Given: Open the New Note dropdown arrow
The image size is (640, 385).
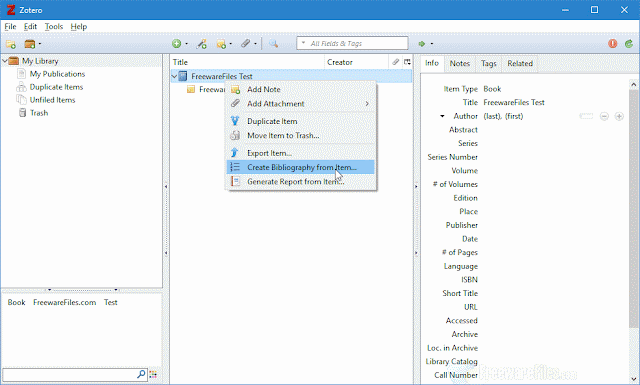Looking at the screenshot, I should [x=231, y=44].
